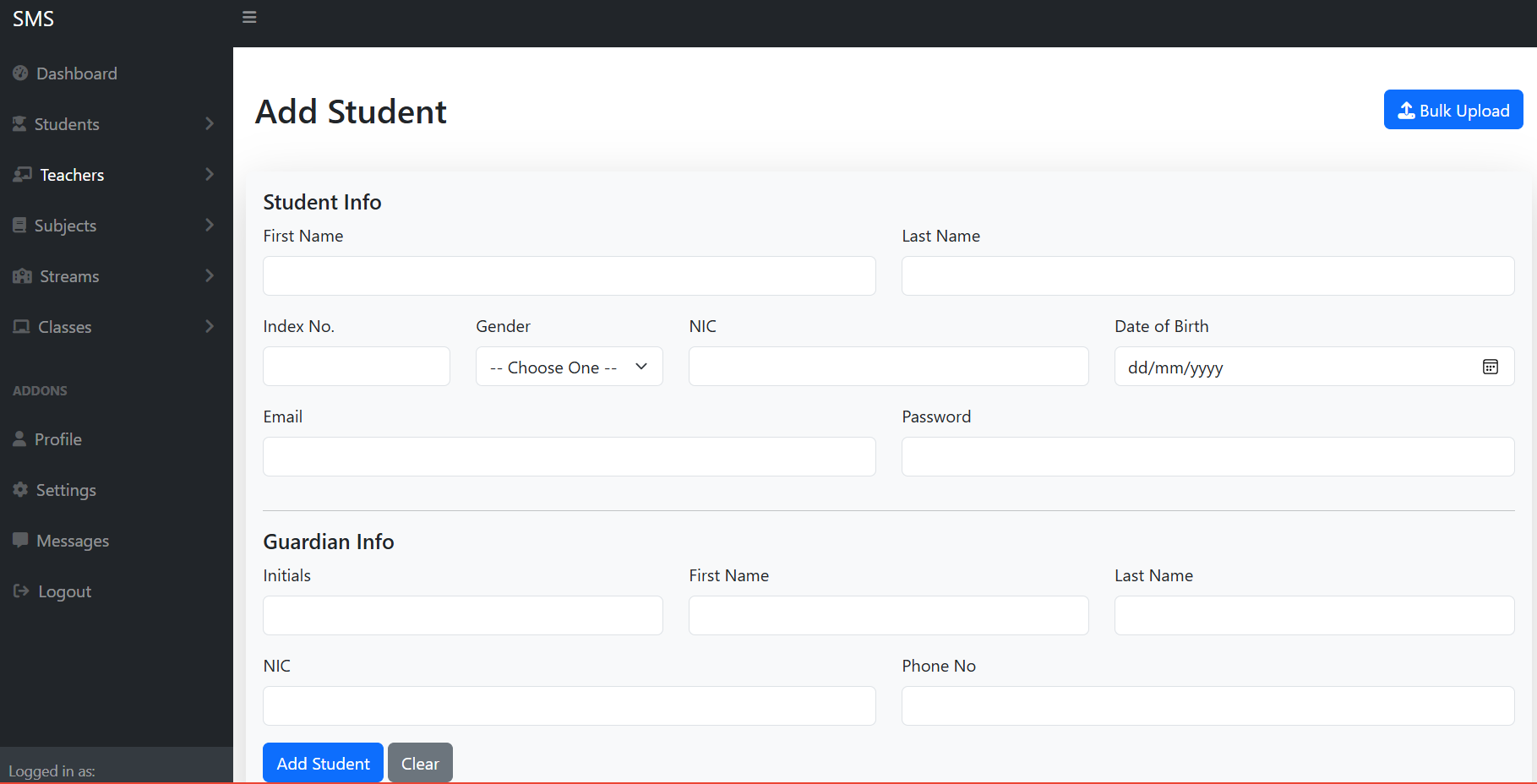The width and height of the screenshot is (1537, 784).
Task: Click the Students graduate icon
Action: [19, 123]
